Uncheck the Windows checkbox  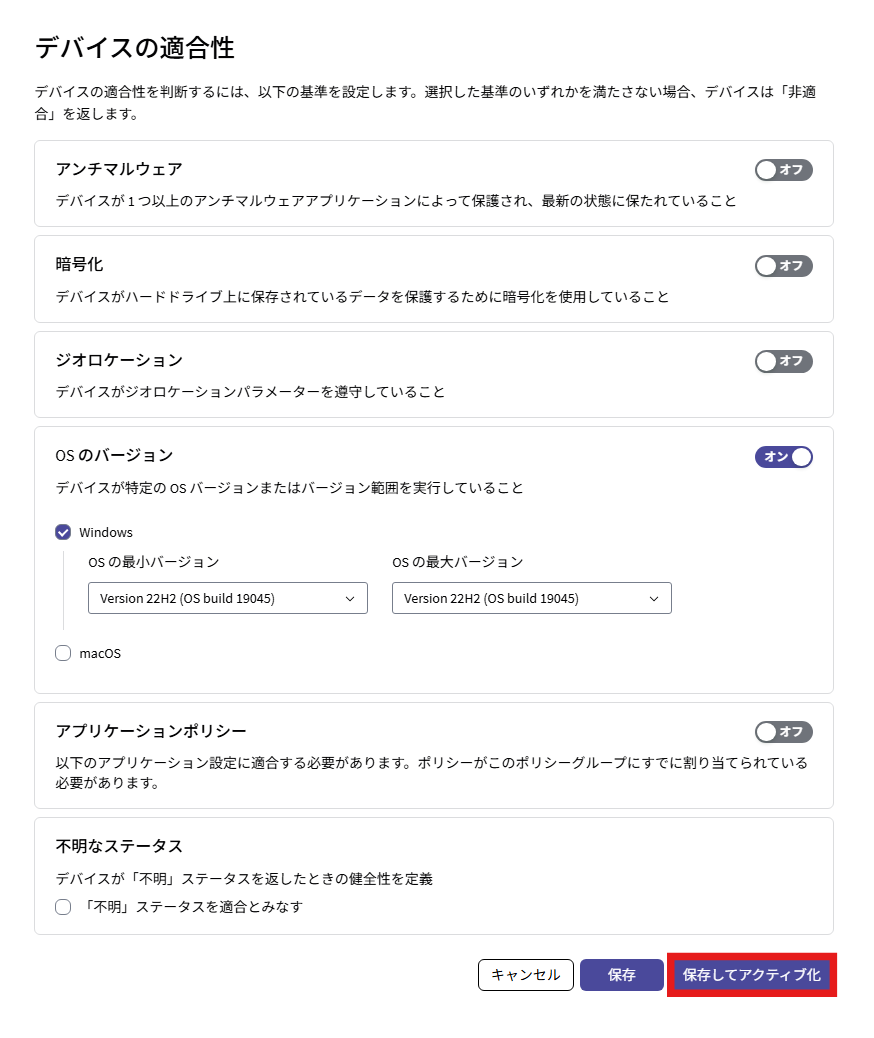tap(63, 532)
